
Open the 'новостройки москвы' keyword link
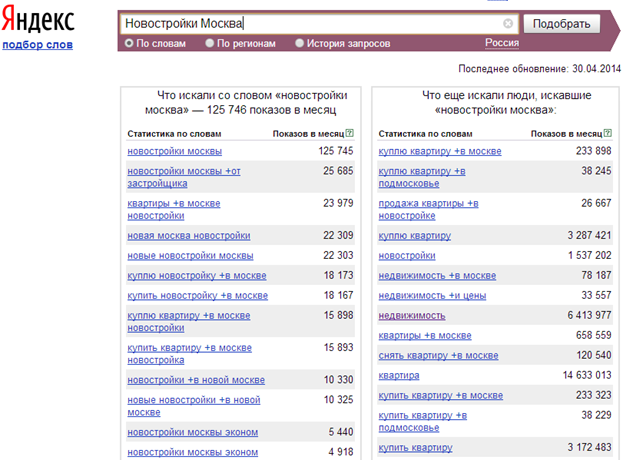point(174,151)
